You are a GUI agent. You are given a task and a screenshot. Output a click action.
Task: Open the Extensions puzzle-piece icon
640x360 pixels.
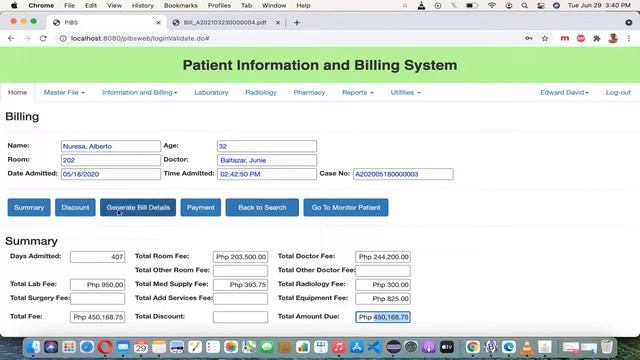coord(597,38)
